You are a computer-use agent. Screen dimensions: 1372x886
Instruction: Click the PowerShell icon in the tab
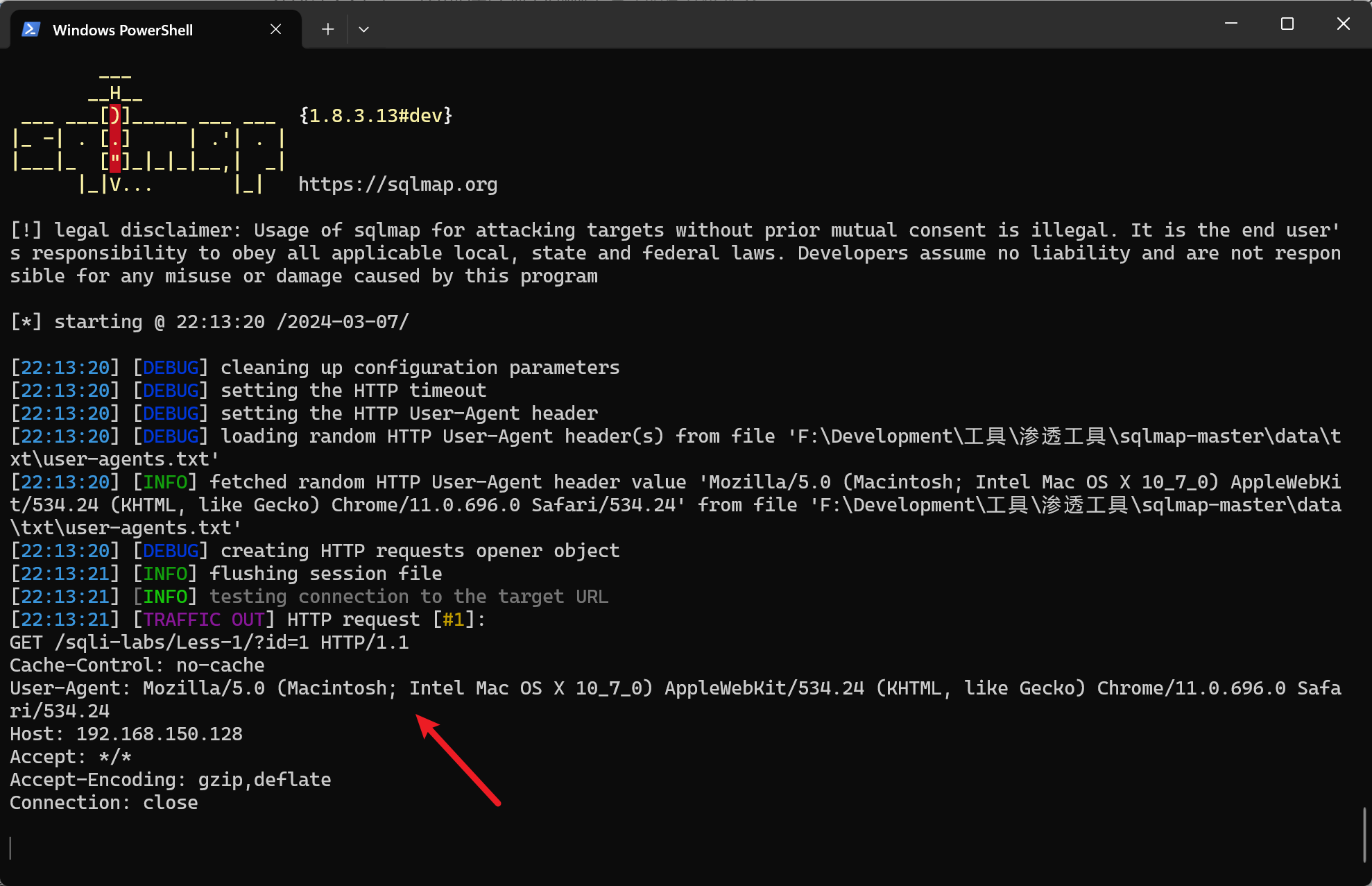coord(31,29)
